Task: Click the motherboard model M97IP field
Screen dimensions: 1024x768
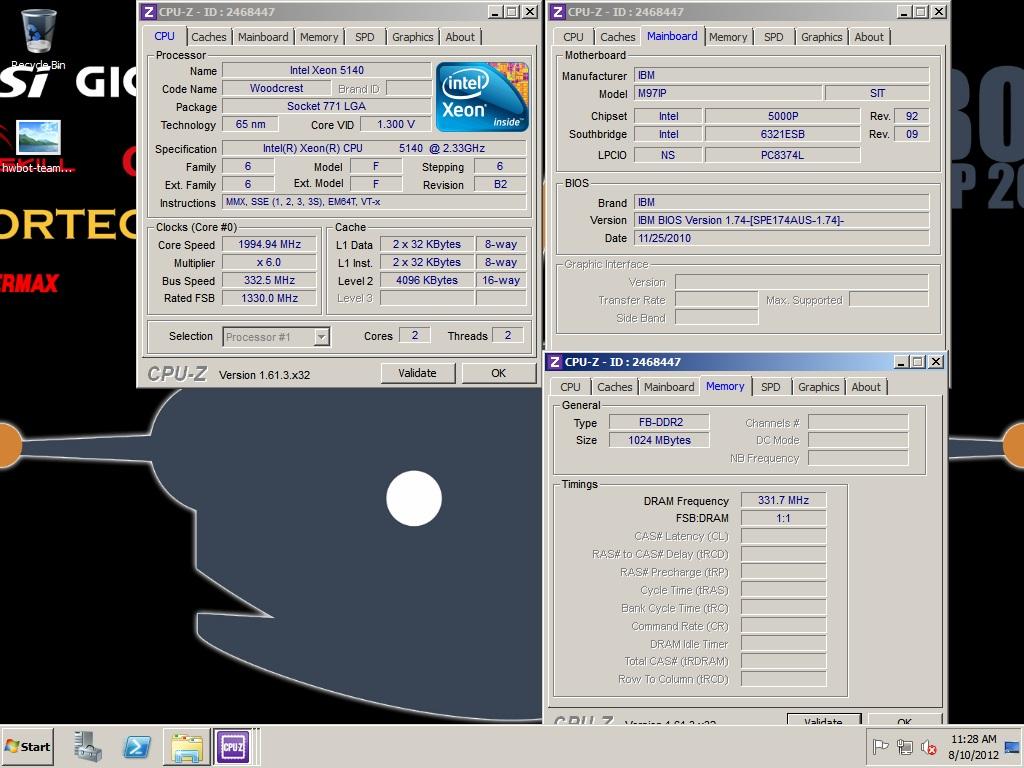Action: (x=728, y=93)
